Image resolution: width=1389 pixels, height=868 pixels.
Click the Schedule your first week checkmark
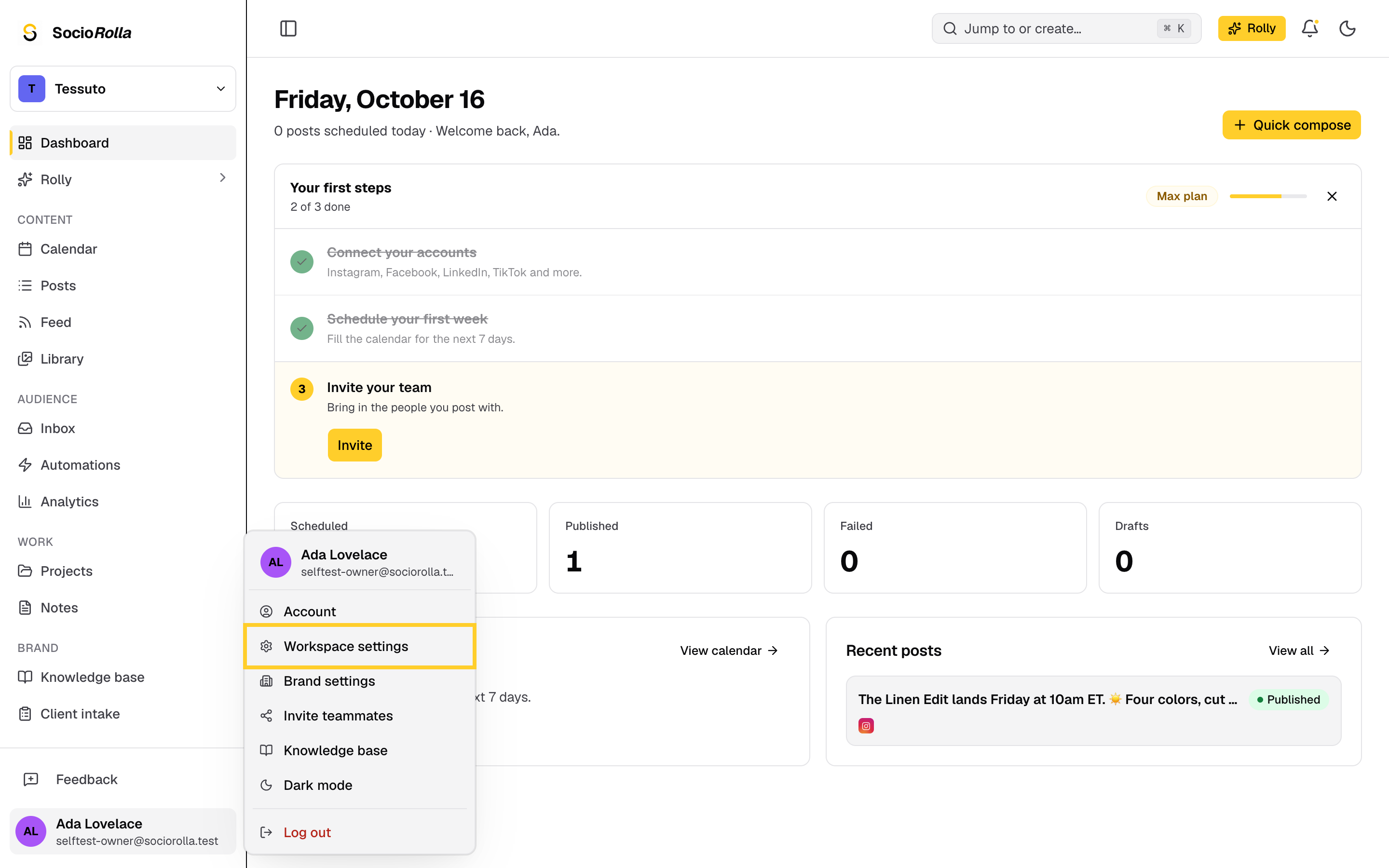point(302,328)
